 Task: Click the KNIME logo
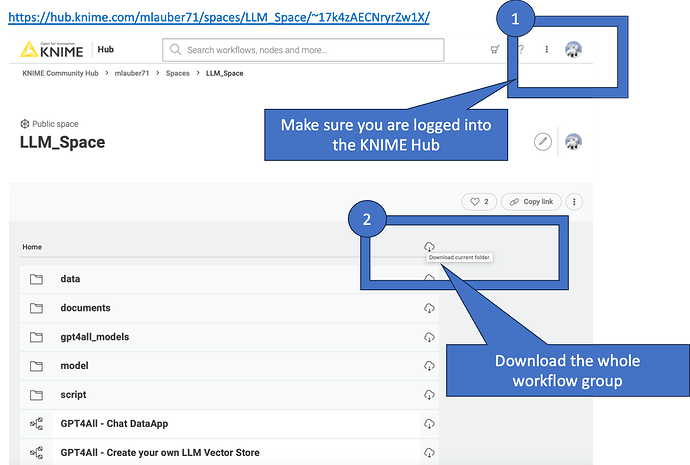coord(51,49)
